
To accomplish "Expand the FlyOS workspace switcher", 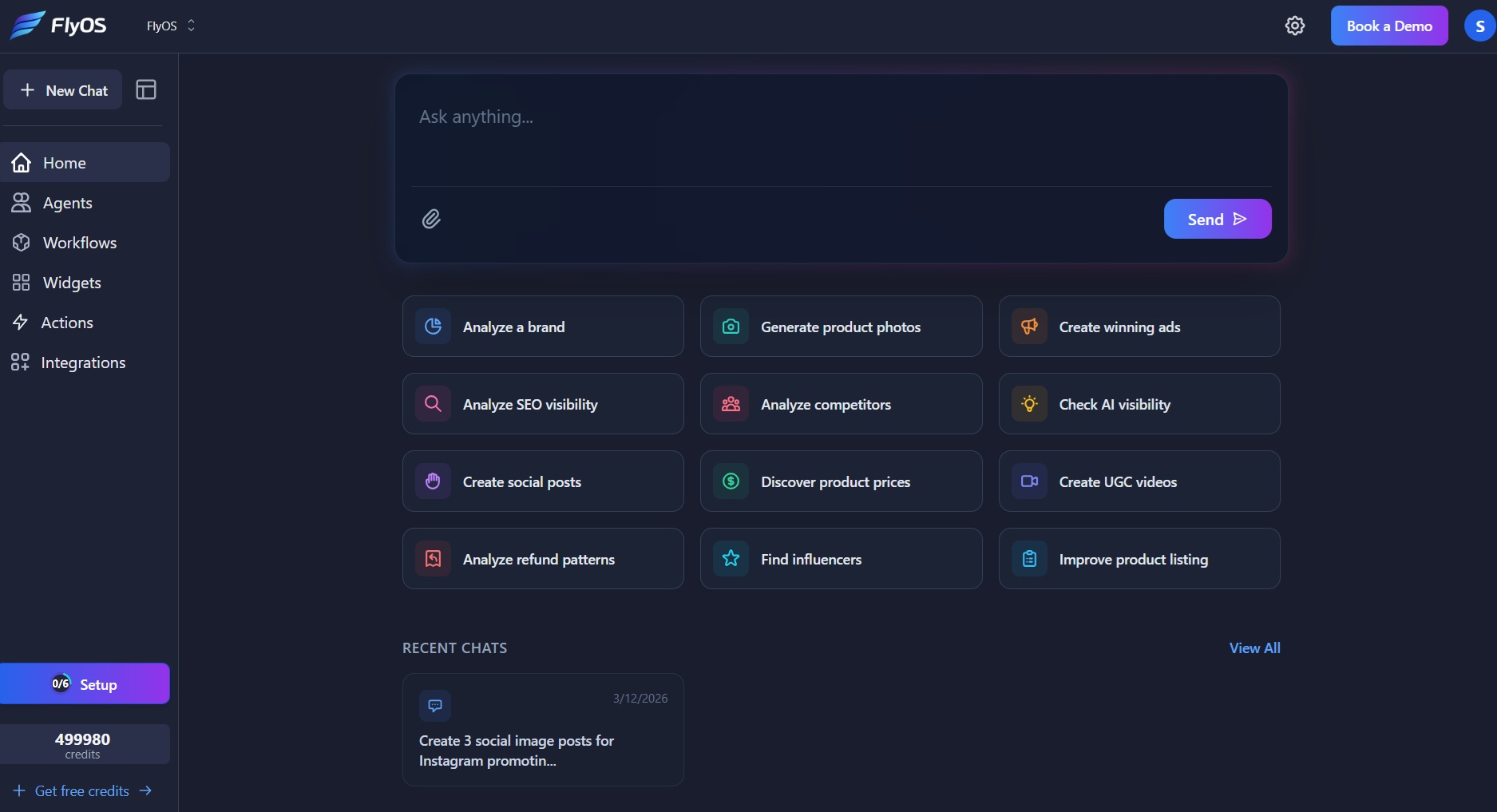I will [170, 26].
